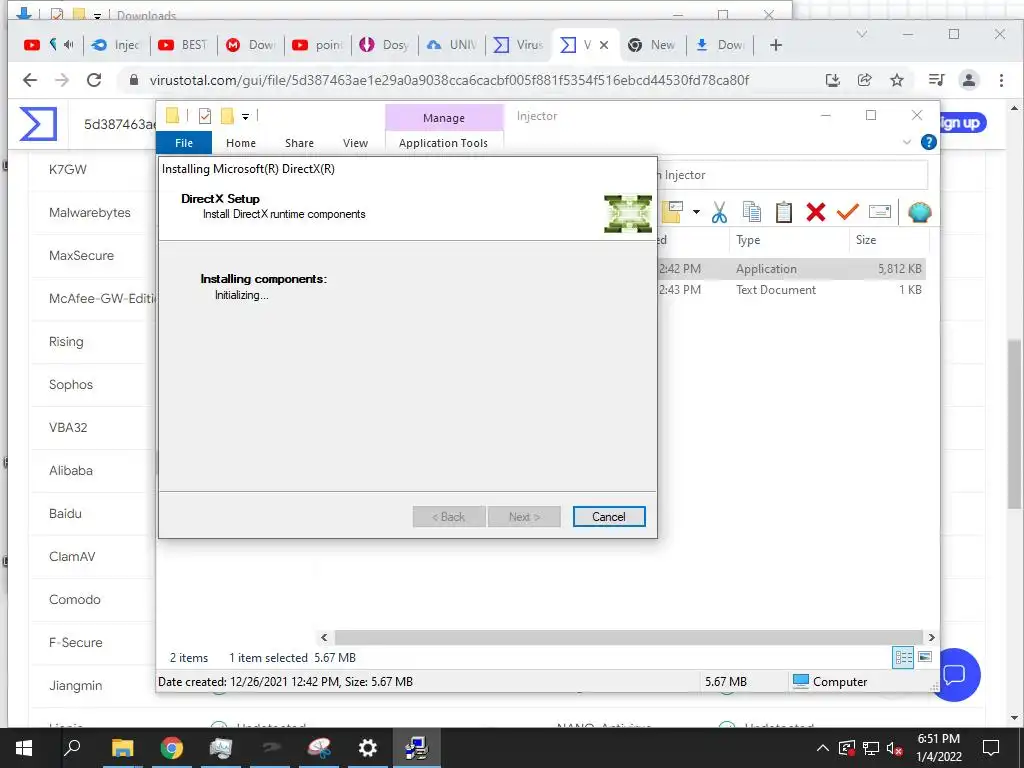Click the properties checkmark icon in Injector title bar
Viewport: 1024px width, 768px height.
tap(205, 116)
